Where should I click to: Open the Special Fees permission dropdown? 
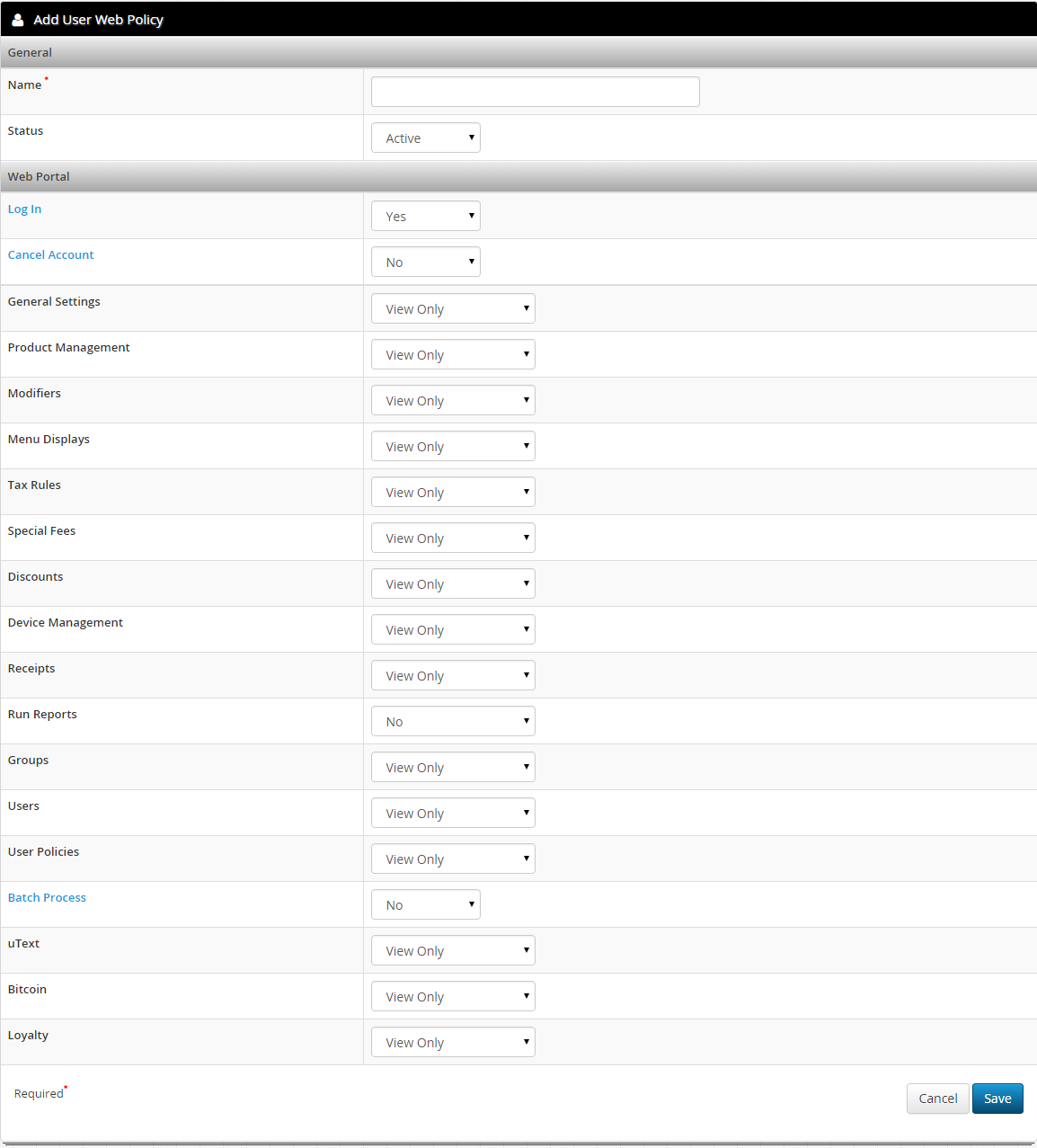coord(453,538)
